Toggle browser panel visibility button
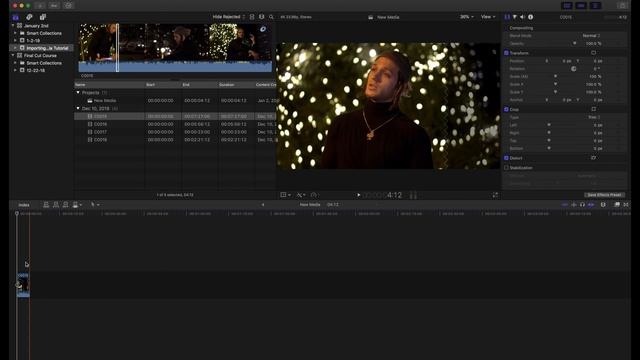 [x=567, y=6]
